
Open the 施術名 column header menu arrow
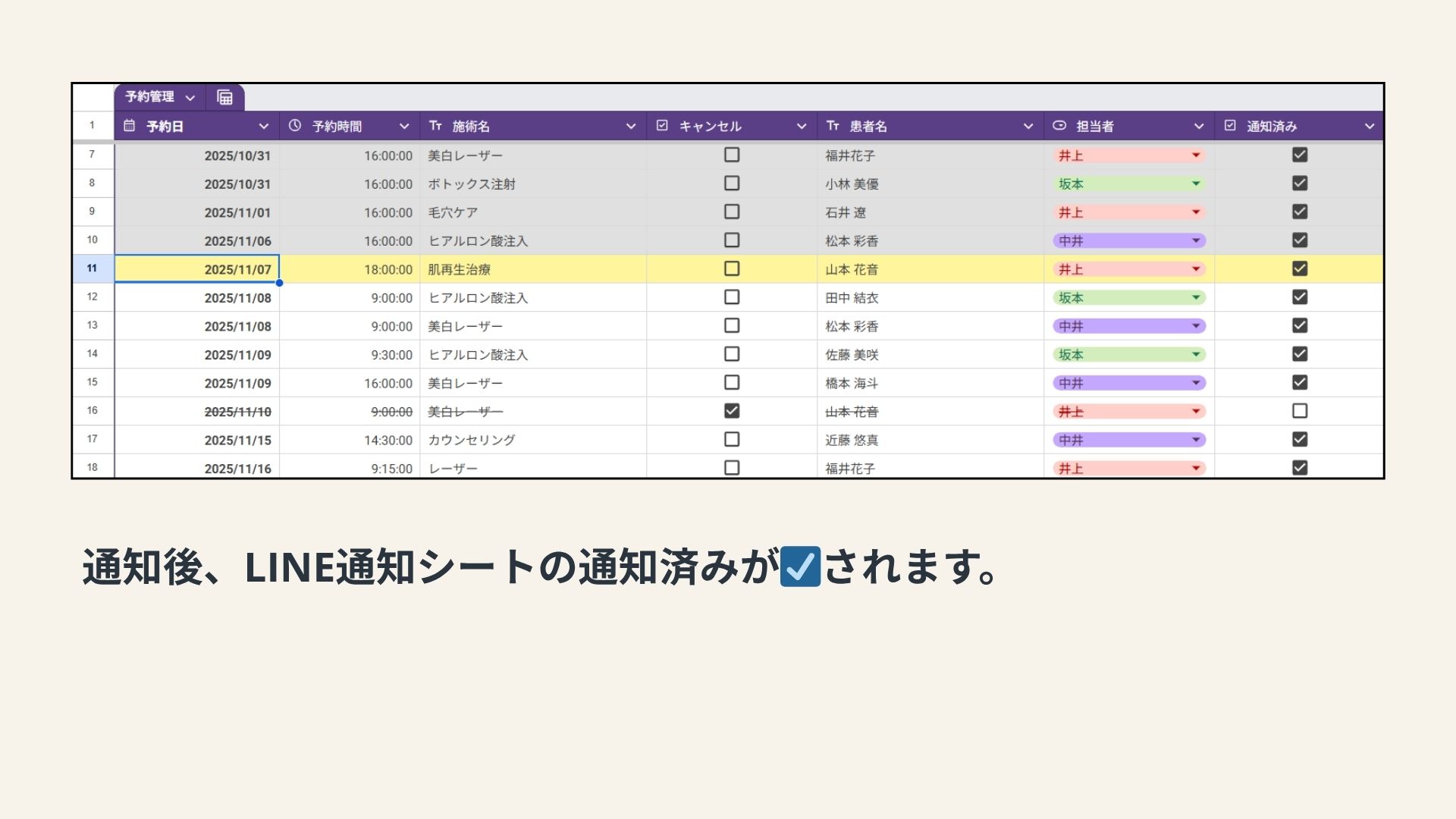[630, 127]
